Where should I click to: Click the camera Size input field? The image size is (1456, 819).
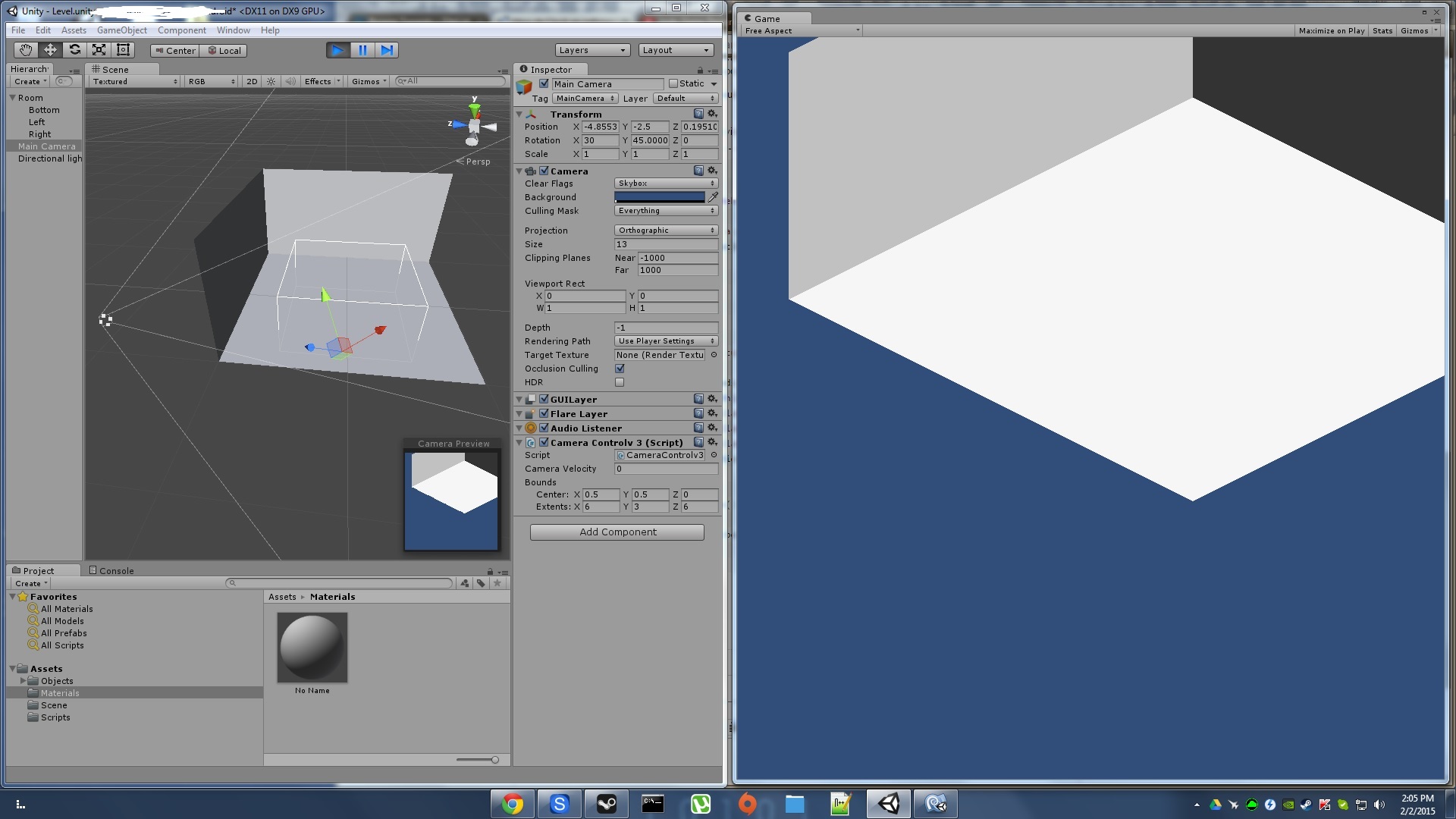coord(666,244)
